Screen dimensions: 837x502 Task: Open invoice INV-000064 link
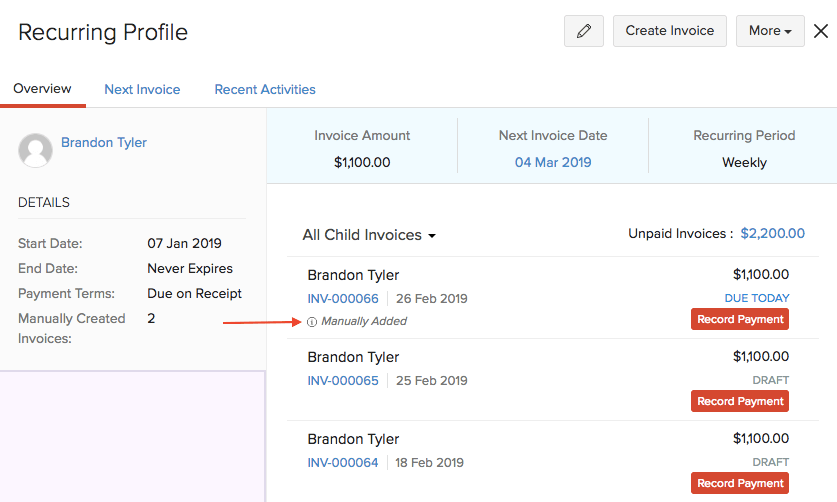[x=343, y=463]
